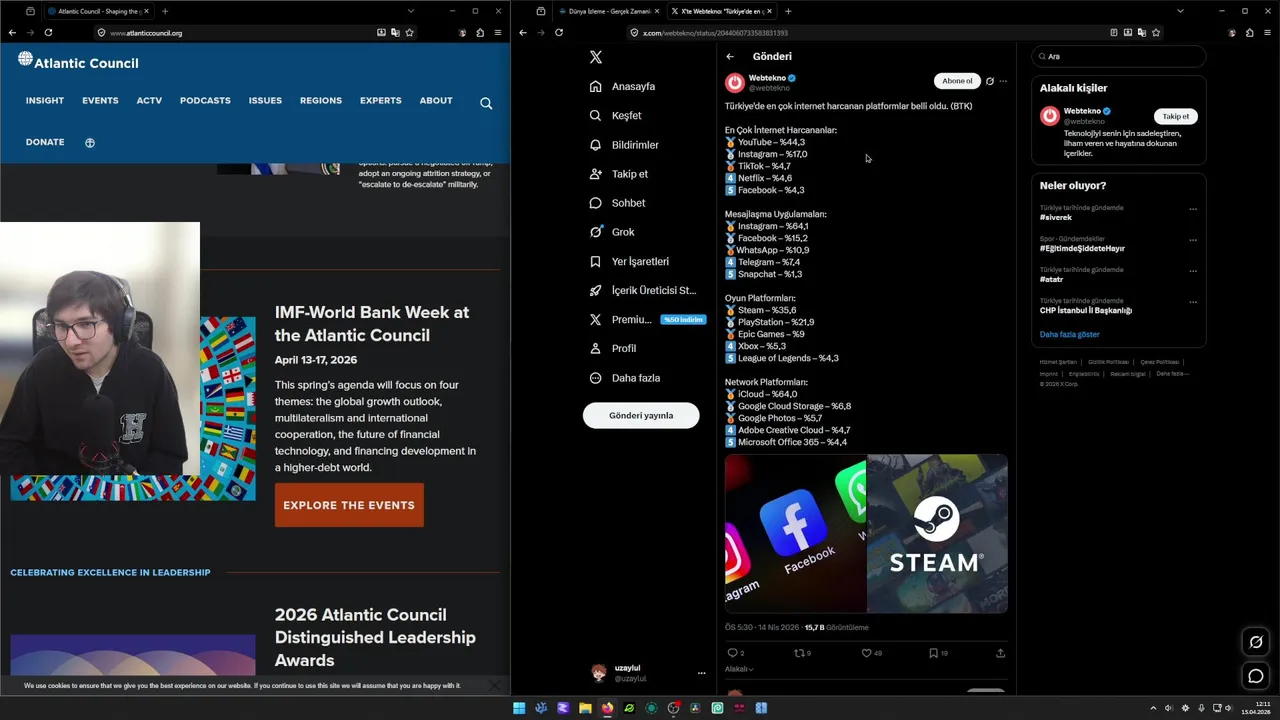This screenshot has height=720, width=1280.
Task: Open the PODCASTS menu item
Action: pos(205,100)
